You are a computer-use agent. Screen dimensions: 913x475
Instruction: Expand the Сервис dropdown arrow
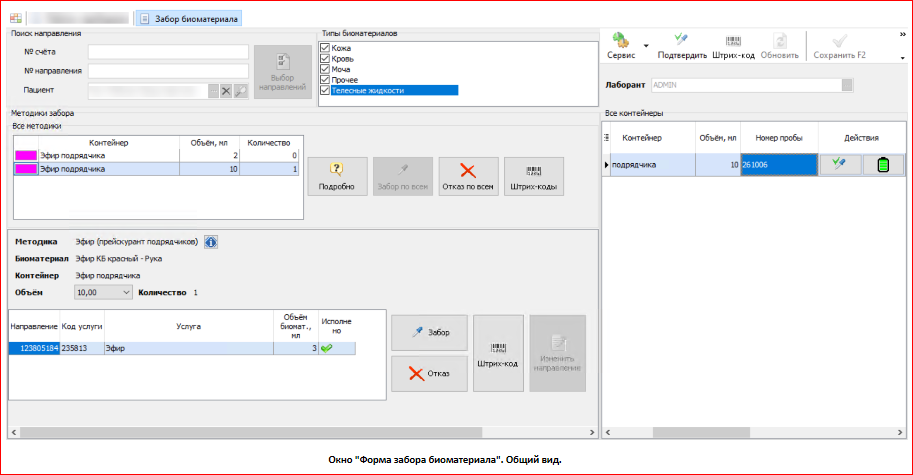[646, 46]
